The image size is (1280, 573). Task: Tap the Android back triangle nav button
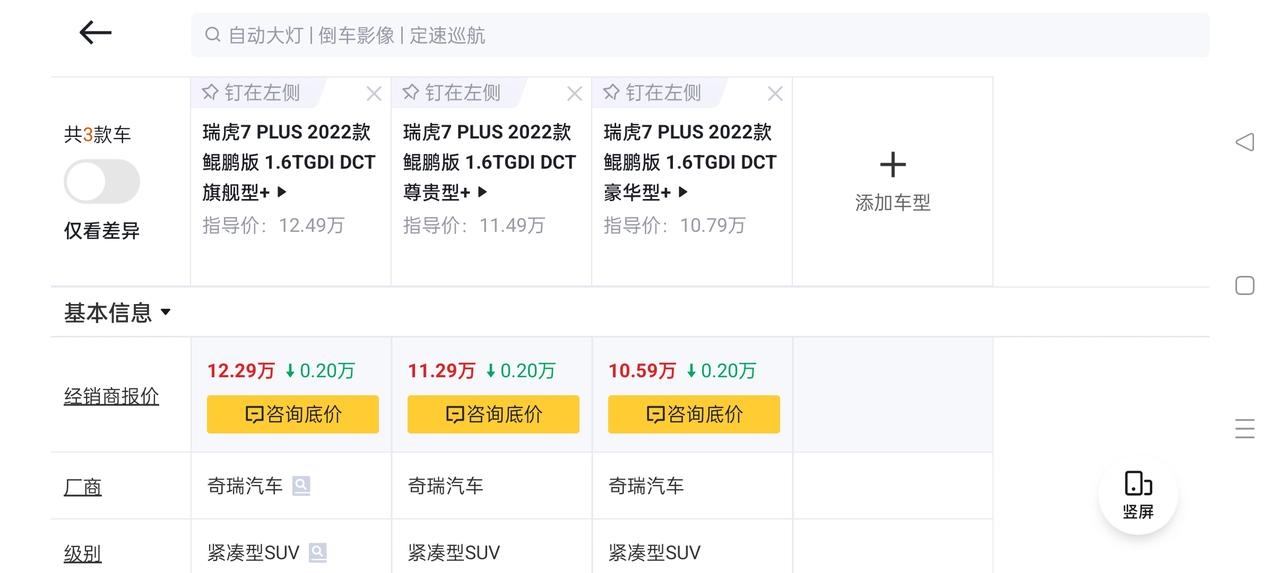pyautogui.click(x=1245, y=142)
